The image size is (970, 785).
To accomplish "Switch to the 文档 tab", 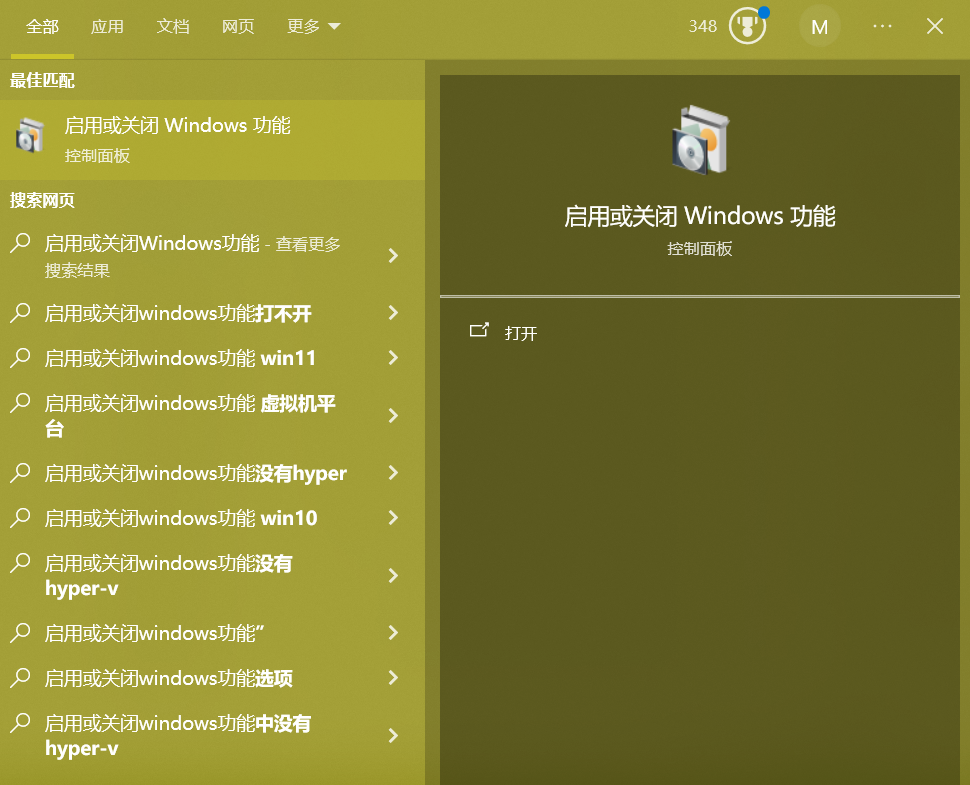I will (173, 27).
